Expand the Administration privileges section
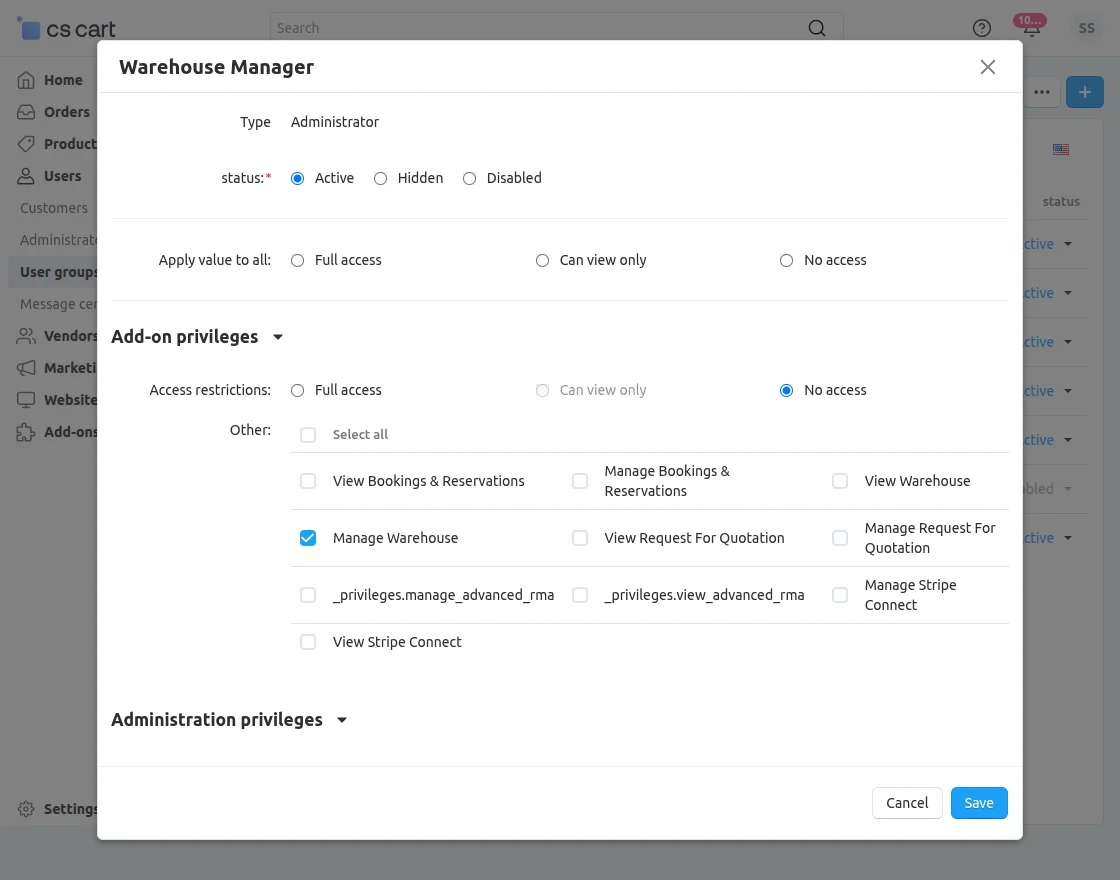 click(342, 720)
